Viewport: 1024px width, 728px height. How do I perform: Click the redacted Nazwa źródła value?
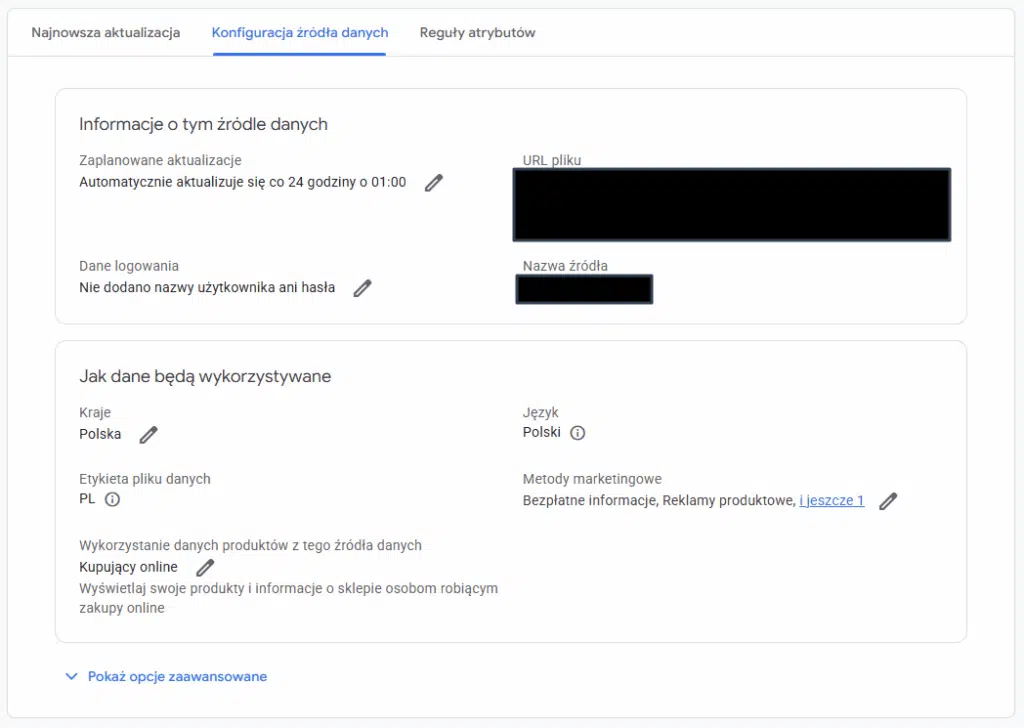[584, 289]
